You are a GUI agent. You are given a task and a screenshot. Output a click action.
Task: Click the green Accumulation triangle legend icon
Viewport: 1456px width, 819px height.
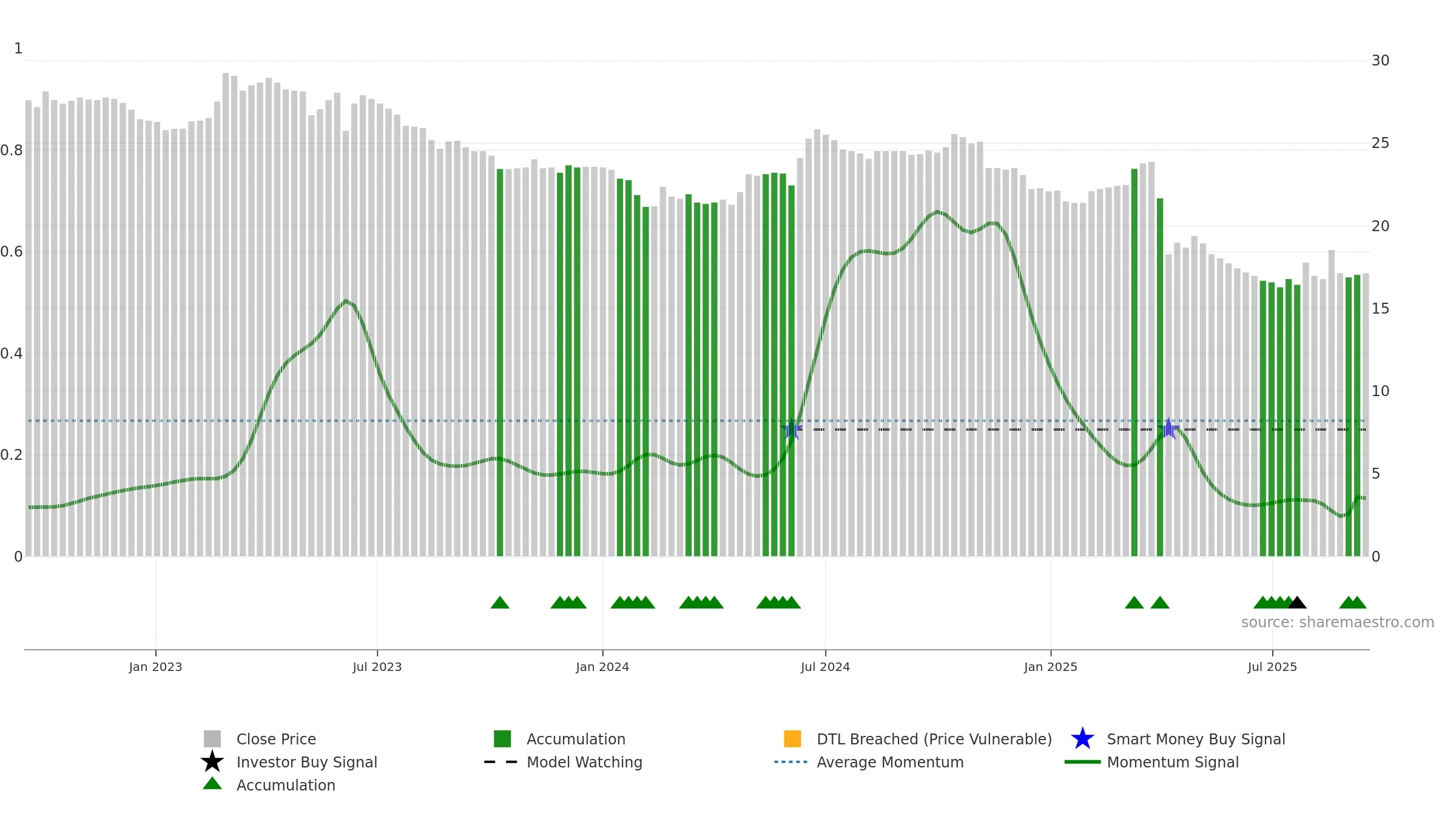point(212,783)
